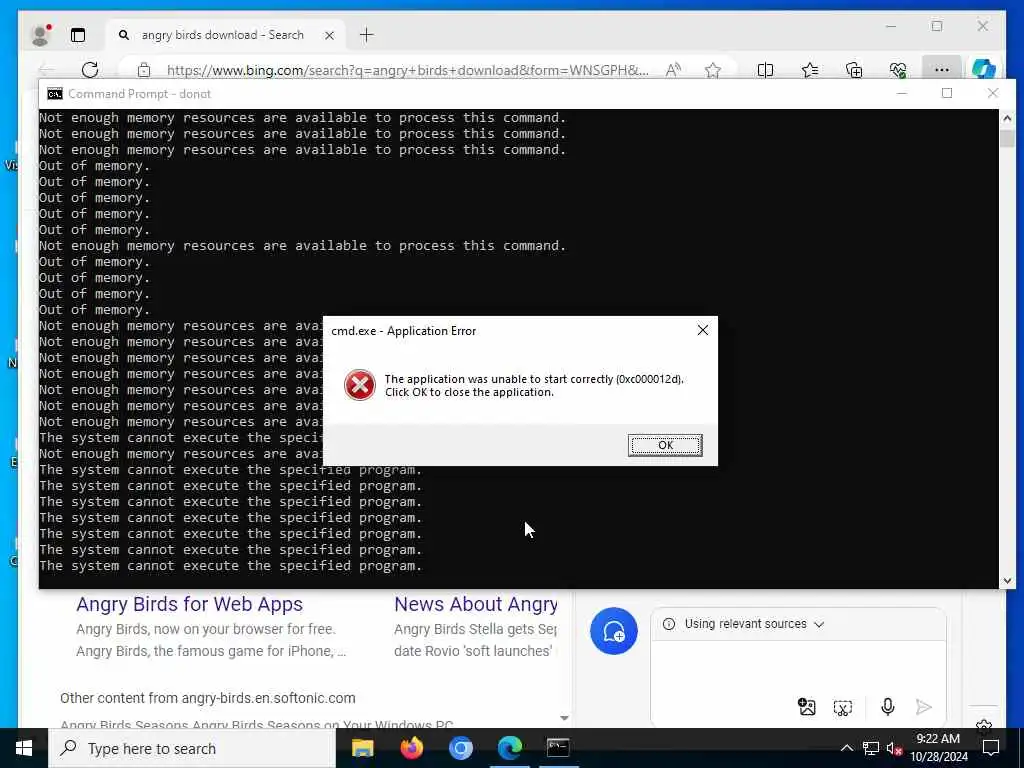Open a new Edge tab
The width and height of the screenshot is (1024, 768).
coord(367,35)
